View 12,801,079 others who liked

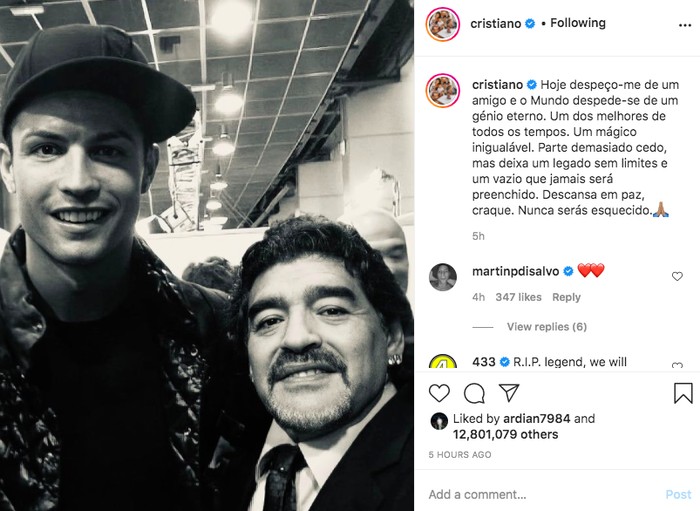coord(505,434)
